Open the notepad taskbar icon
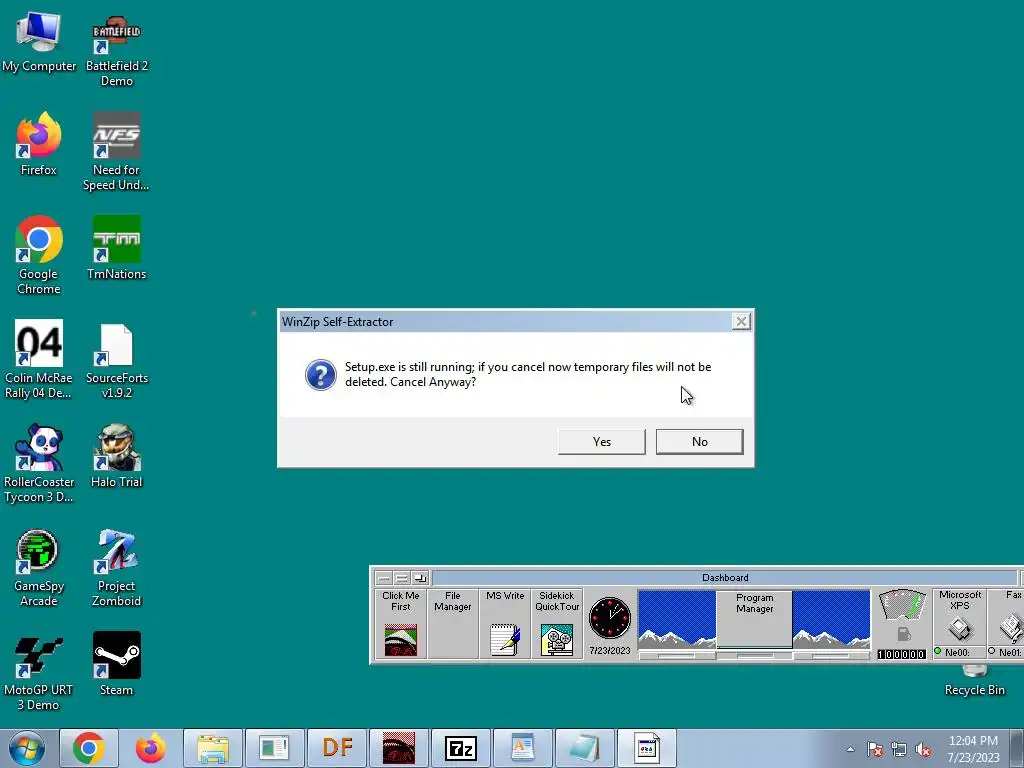This screenshot has width=1024, height=768. (585, 748)
